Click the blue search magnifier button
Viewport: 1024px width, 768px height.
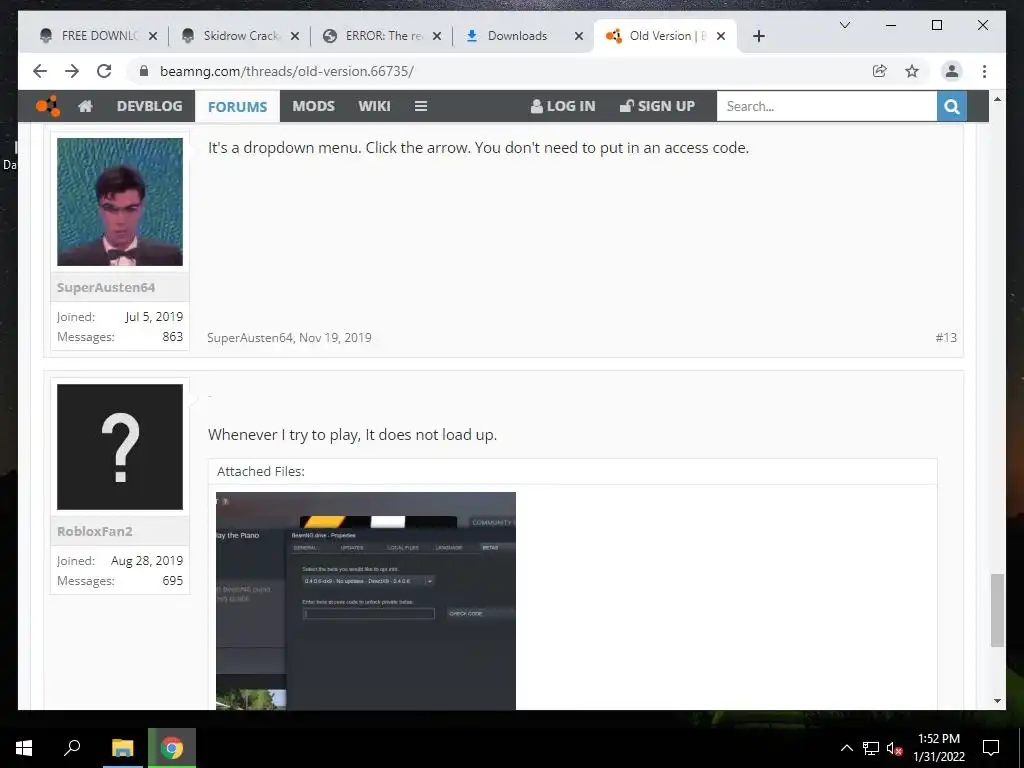(952, 106)
